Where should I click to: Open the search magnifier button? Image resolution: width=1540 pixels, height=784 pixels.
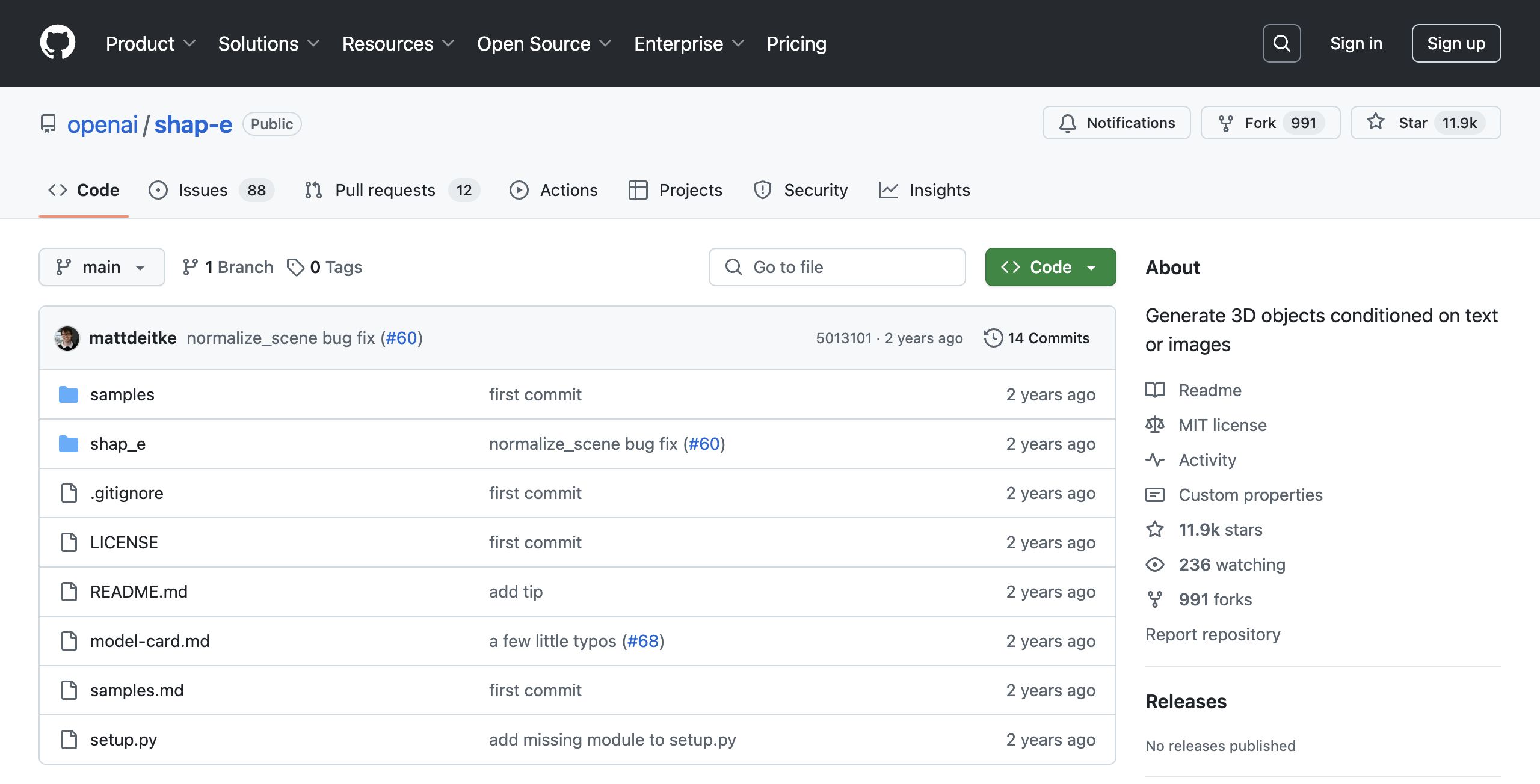[1281, 43]
